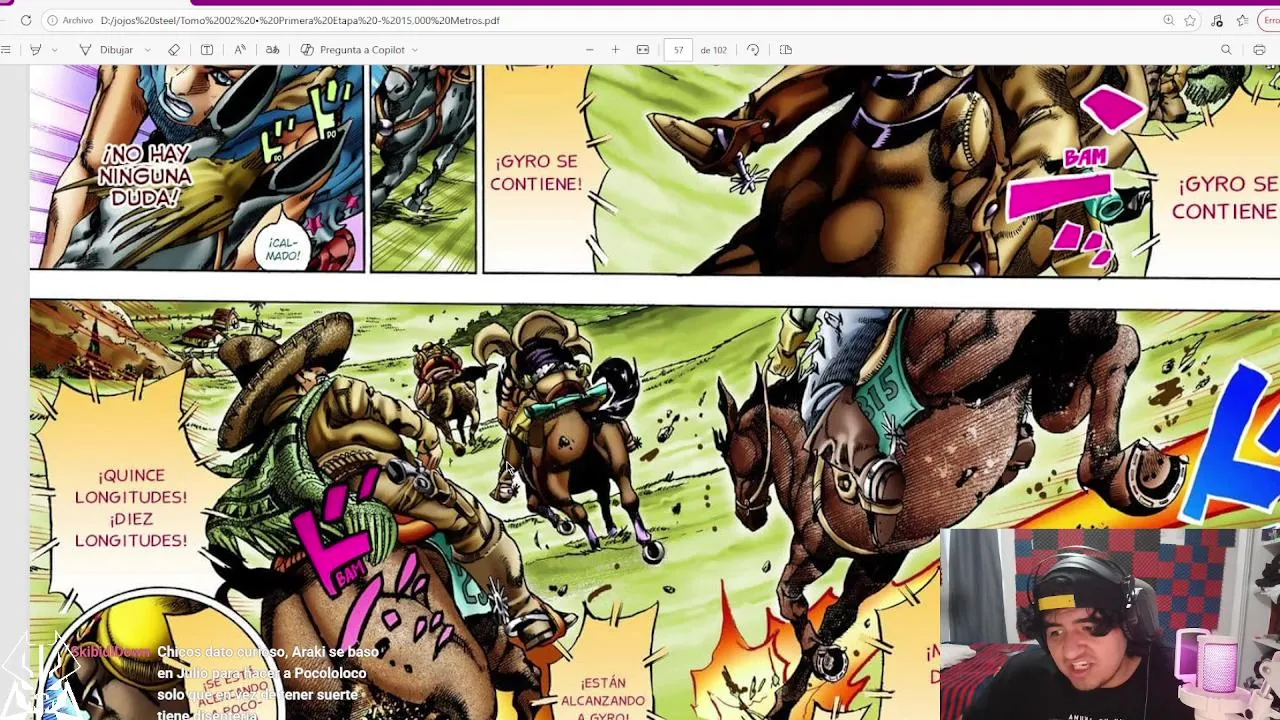Click the Archivo site info icon
1280x720 pixels.
pyautogui.click(x=51, y=20)
